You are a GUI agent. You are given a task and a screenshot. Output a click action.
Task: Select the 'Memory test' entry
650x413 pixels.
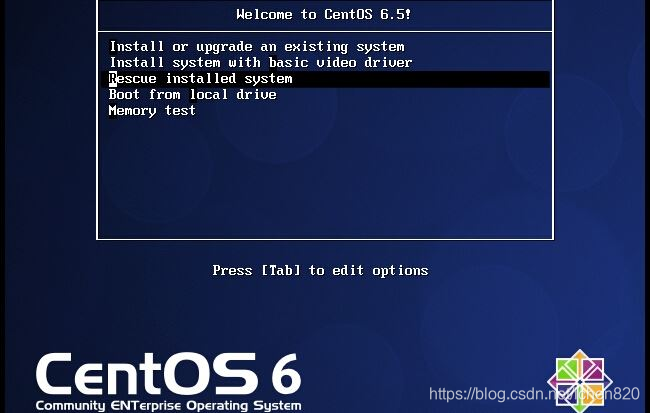click(x=152, y=111)
